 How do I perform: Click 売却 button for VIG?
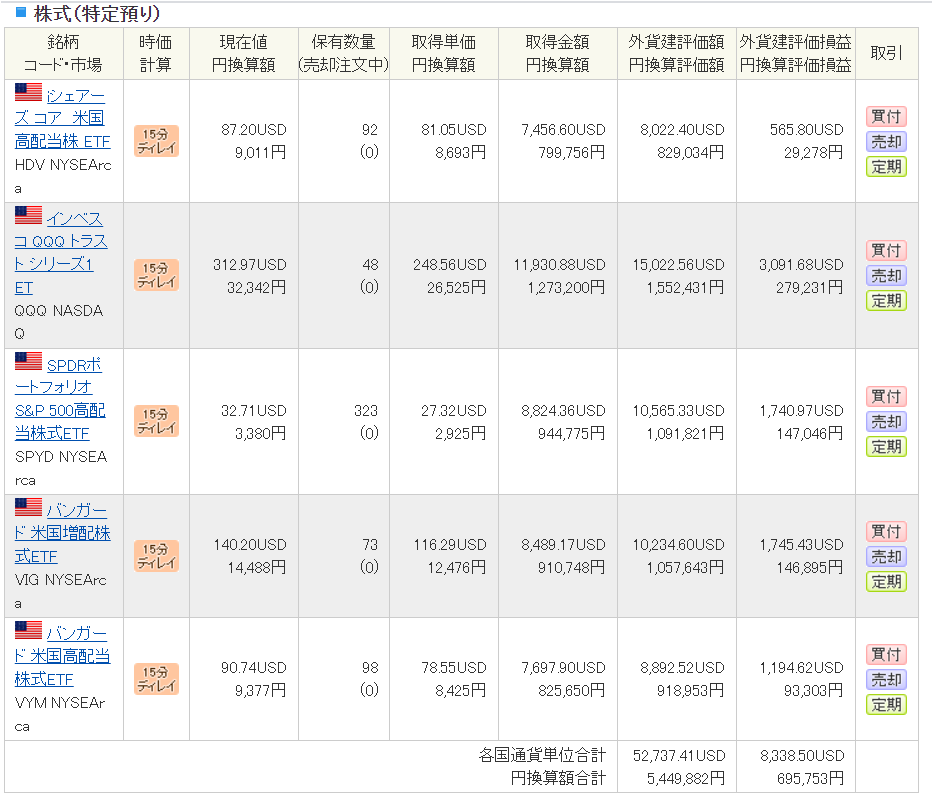tap(886, 556)
